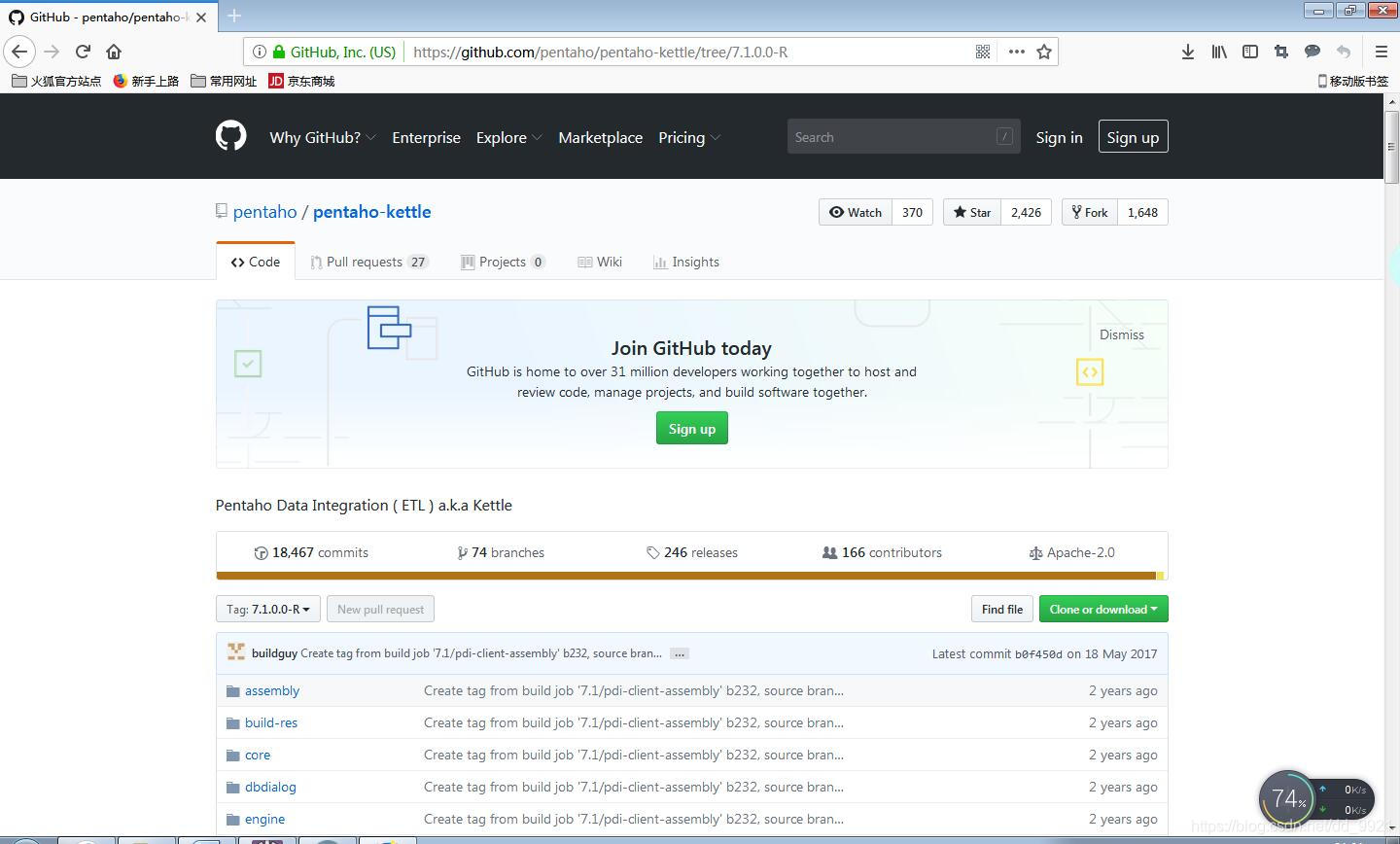Expand the Why GitHub? menu

point(323,137)
